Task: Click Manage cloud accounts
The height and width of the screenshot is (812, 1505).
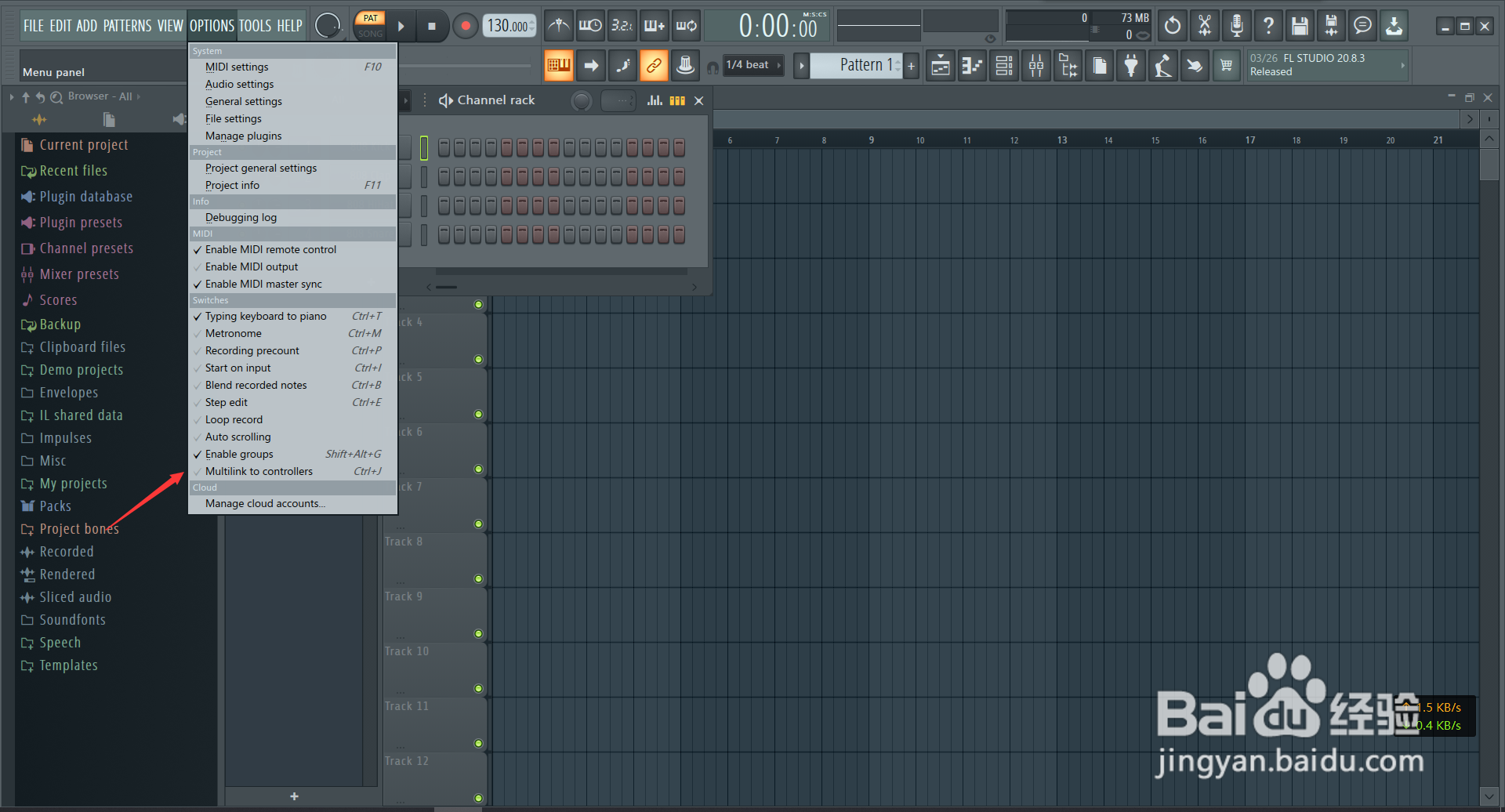Action: coord(265,503)
